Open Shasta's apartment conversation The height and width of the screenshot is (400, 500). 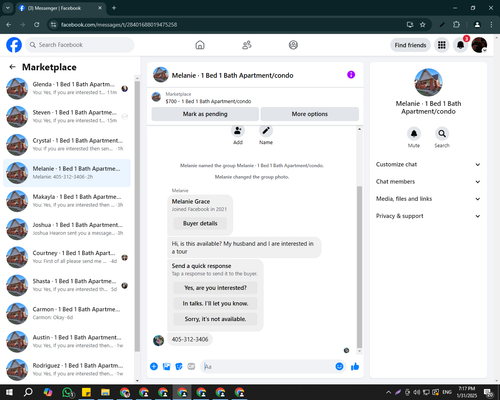tap(67, 285)
